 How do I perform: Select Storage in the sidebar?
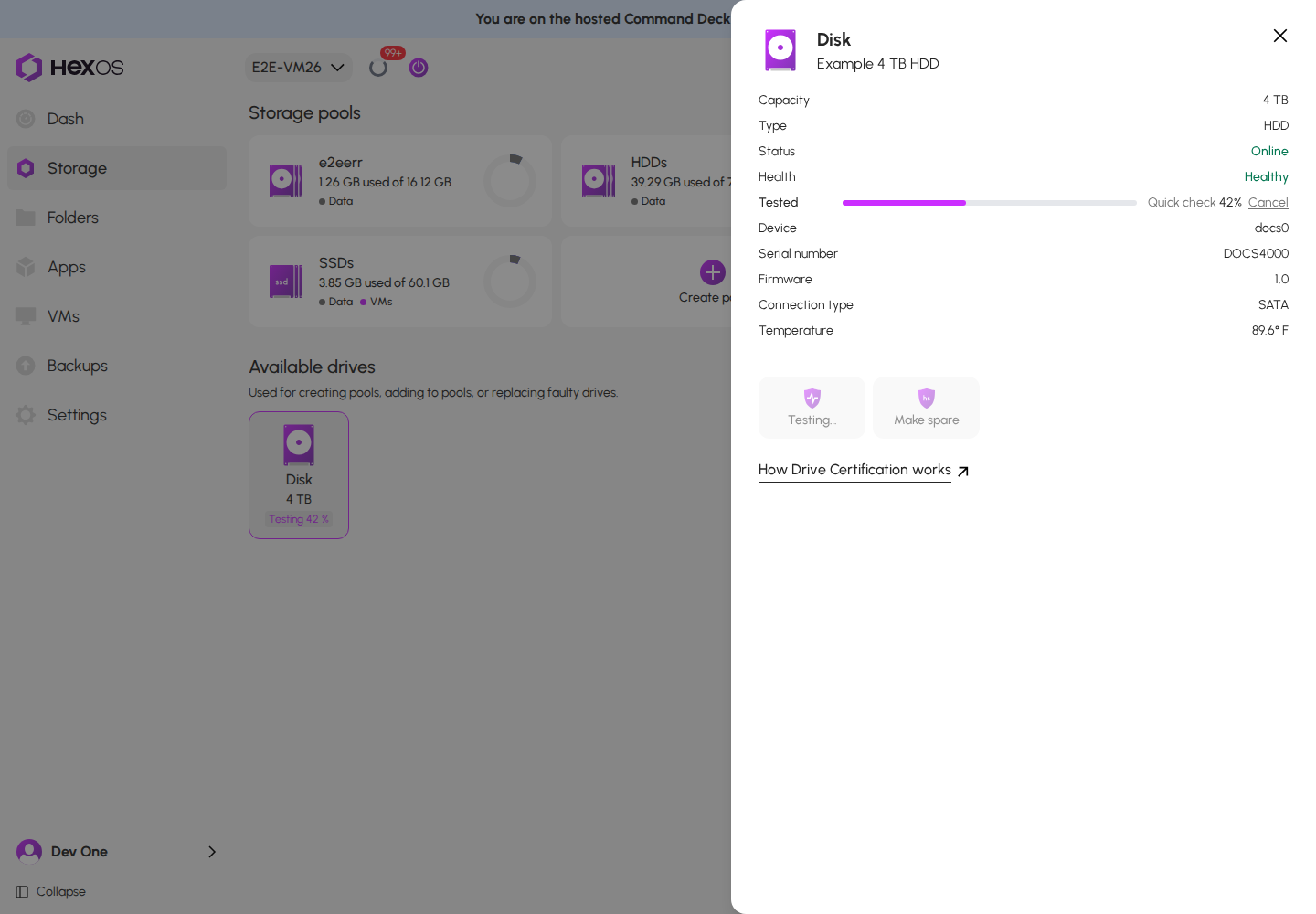tap(117, 168)
